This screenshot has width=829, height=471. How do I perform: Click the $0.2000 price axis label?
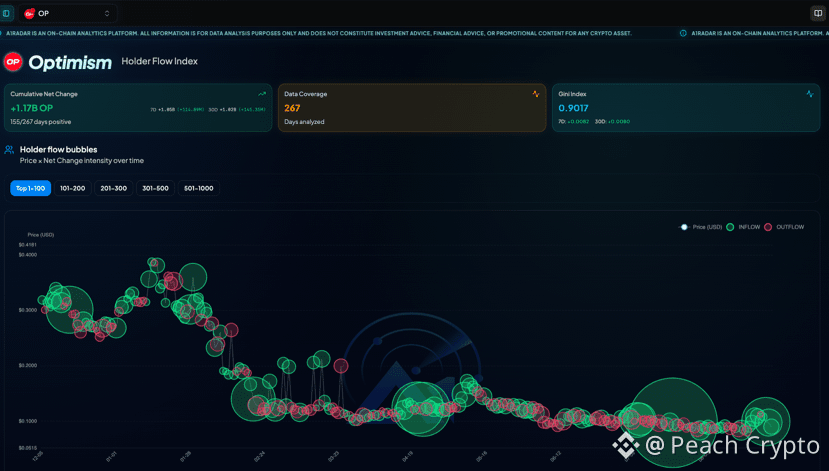click(x=27, y=365)
